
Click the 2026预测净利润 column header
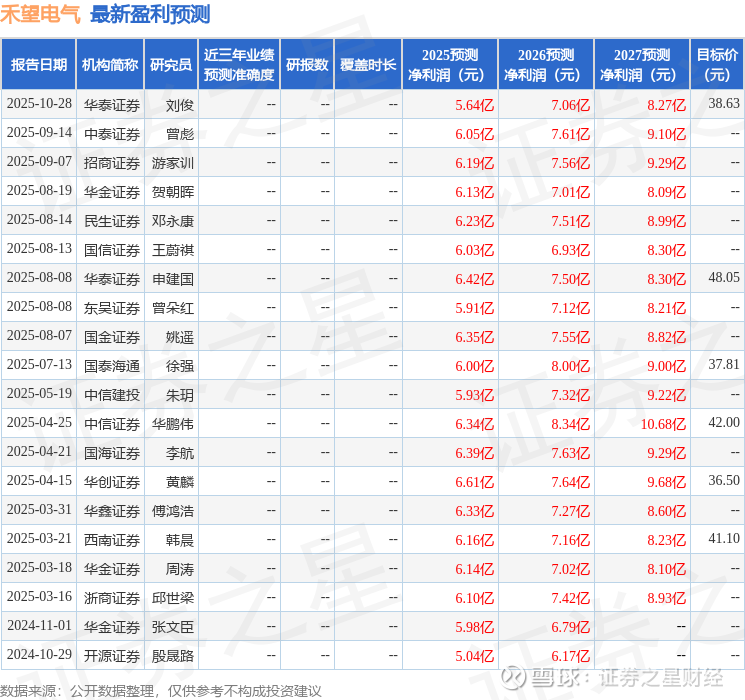[546, 65]
